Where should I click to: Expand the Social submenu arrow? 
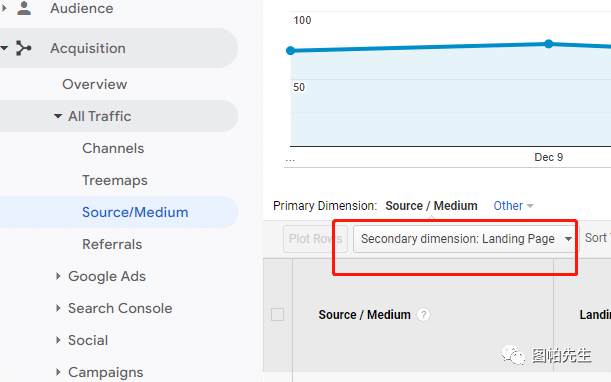click(x=58, y=340)
